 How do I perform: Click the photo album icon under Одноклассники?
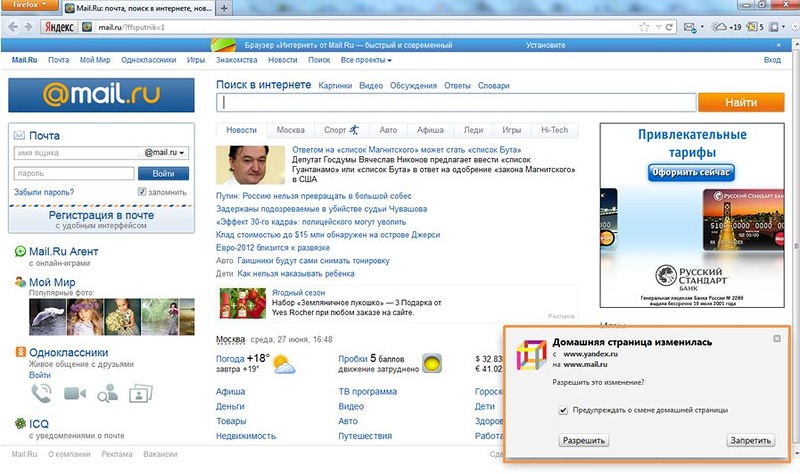click(140, 393)
